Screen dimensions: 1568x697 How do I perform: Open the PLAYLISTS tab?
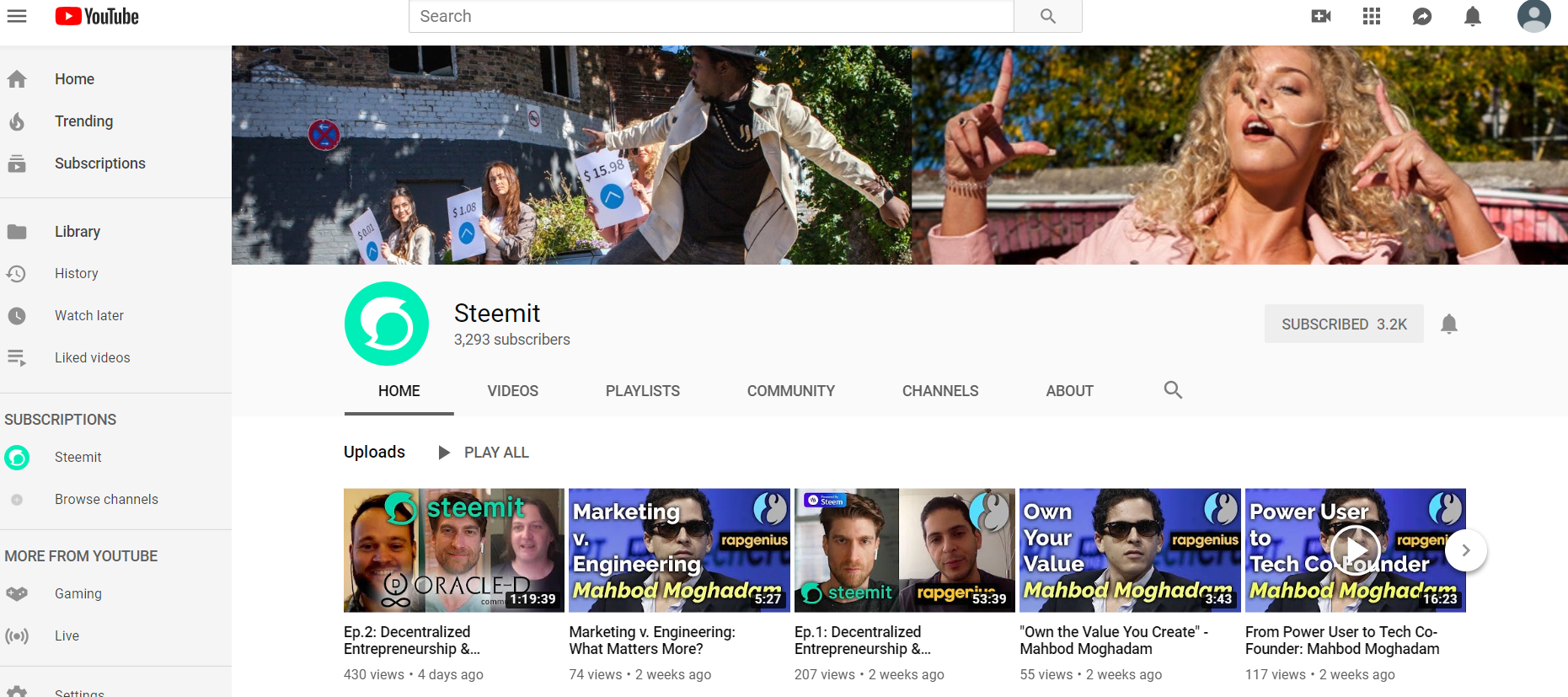643,391
